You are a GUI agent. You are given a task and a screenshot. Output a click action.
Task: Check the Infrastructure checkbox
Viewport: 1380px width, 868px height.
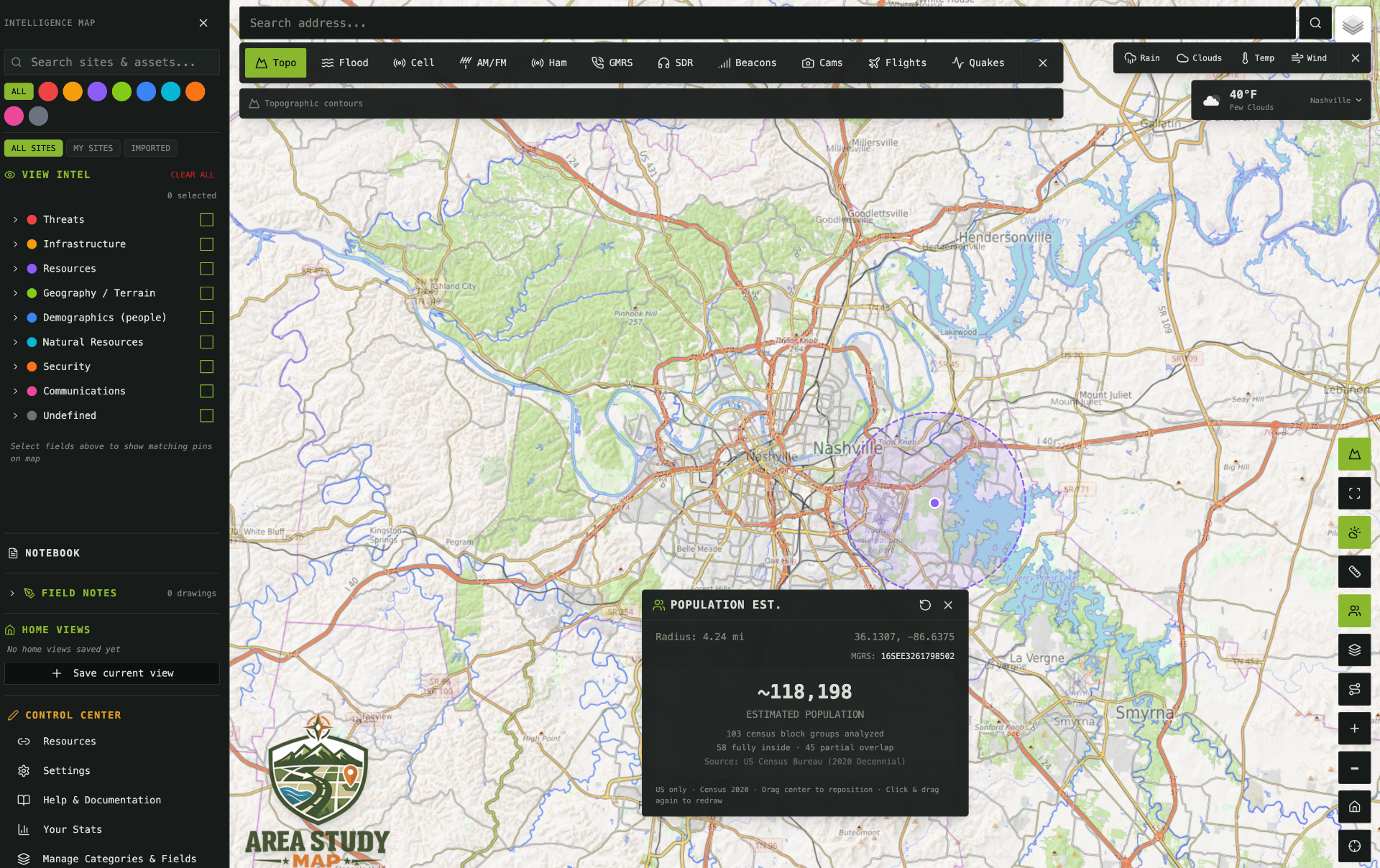pyautogui.click(x=206, y=244)
